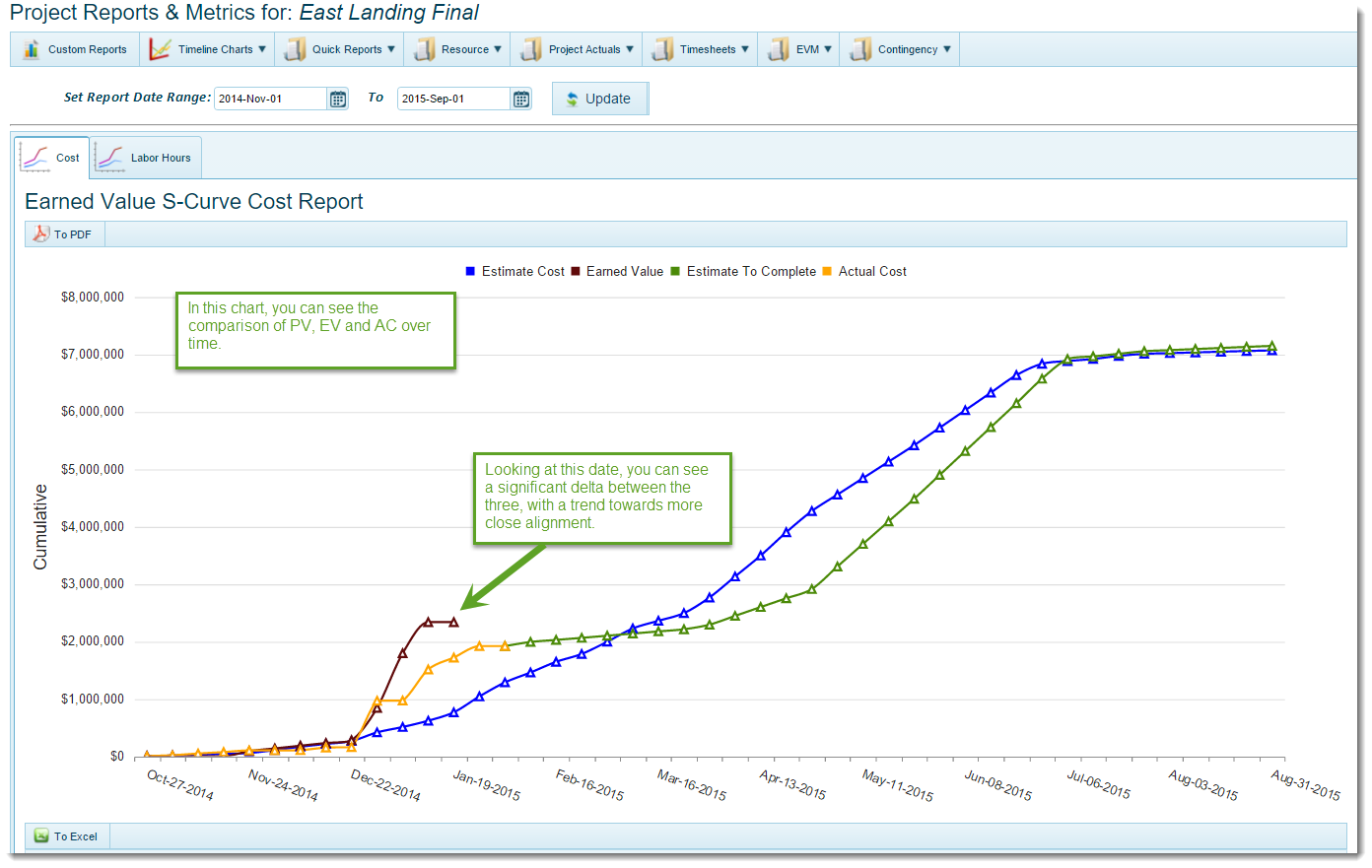Click the Timeline Charts line graph icon
This screenshot has width=1372, height=868.
[x=160, y=49]
